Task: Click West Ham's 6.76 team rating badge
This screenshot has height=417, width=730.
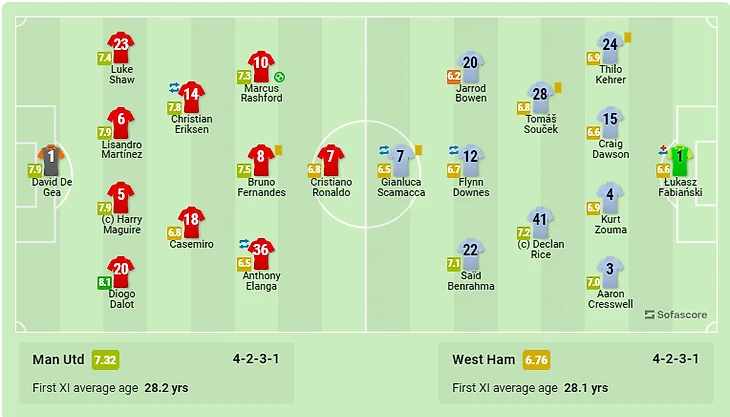Action: [x=536, y=360]
